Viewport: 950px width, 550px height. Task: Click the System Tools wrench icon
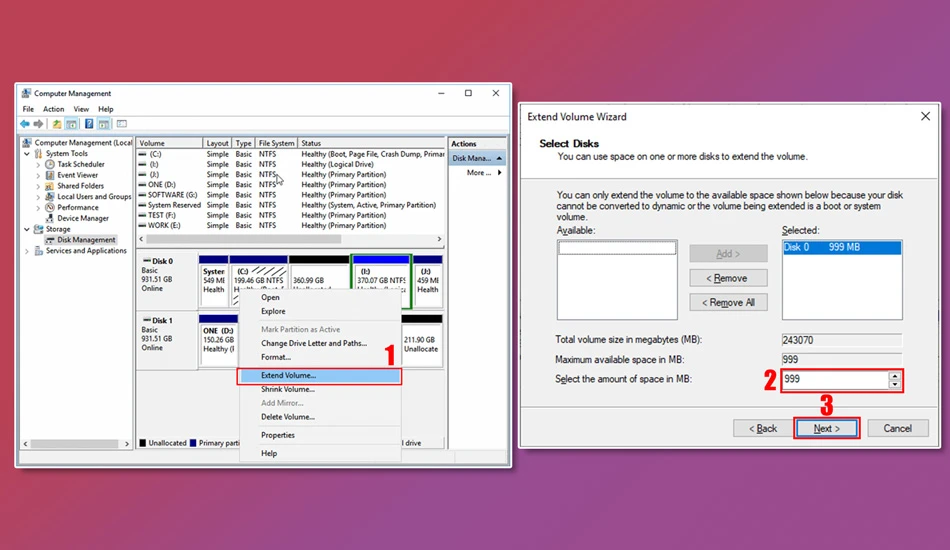[39, 153]
